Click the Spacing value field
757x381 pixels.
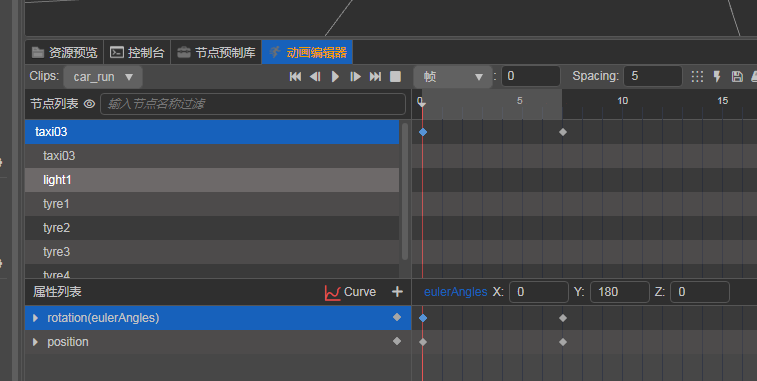(653, 76)
